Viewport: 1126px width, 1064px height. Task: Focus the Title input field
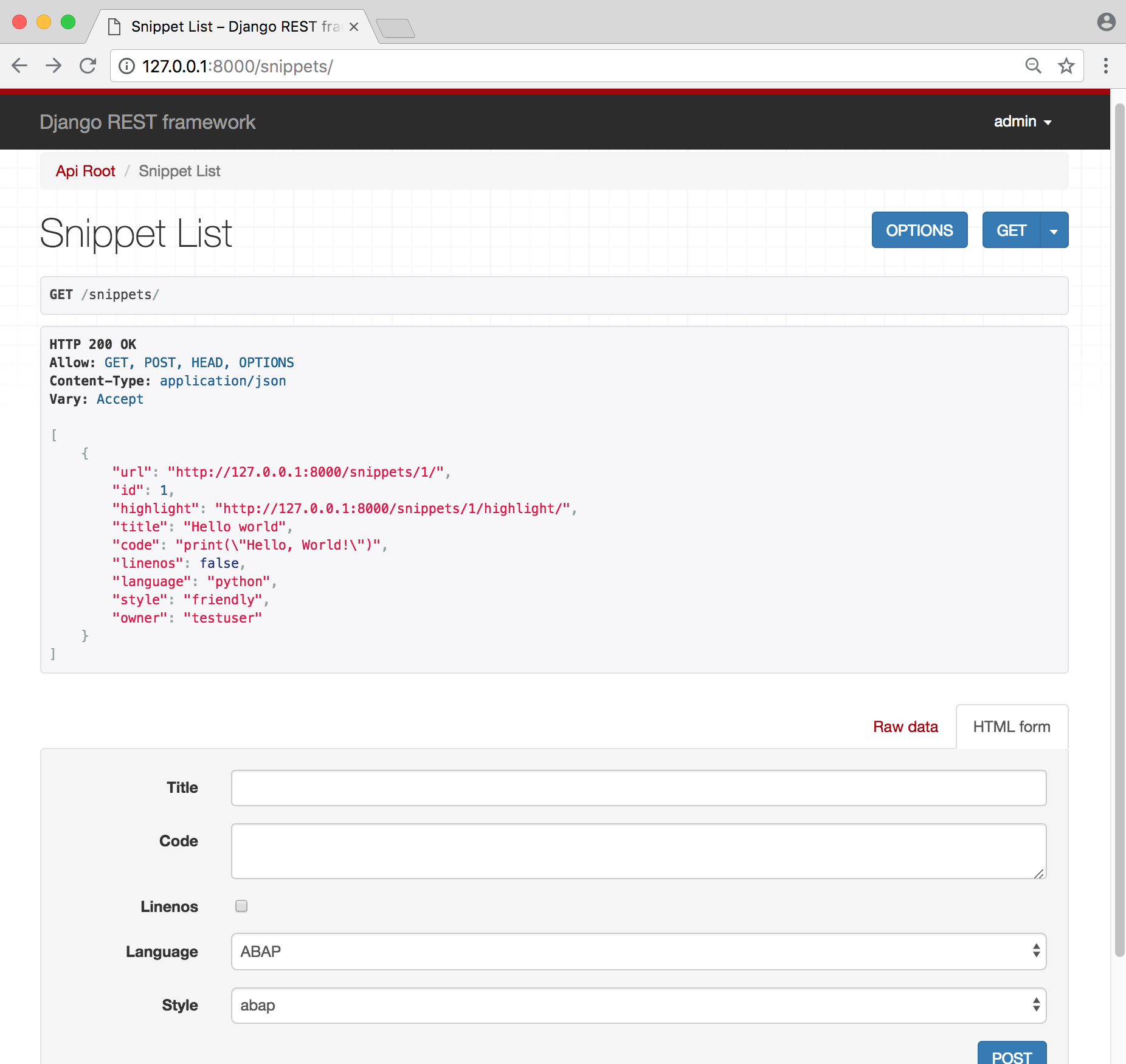pyautogui.click(x=638, y=788)
